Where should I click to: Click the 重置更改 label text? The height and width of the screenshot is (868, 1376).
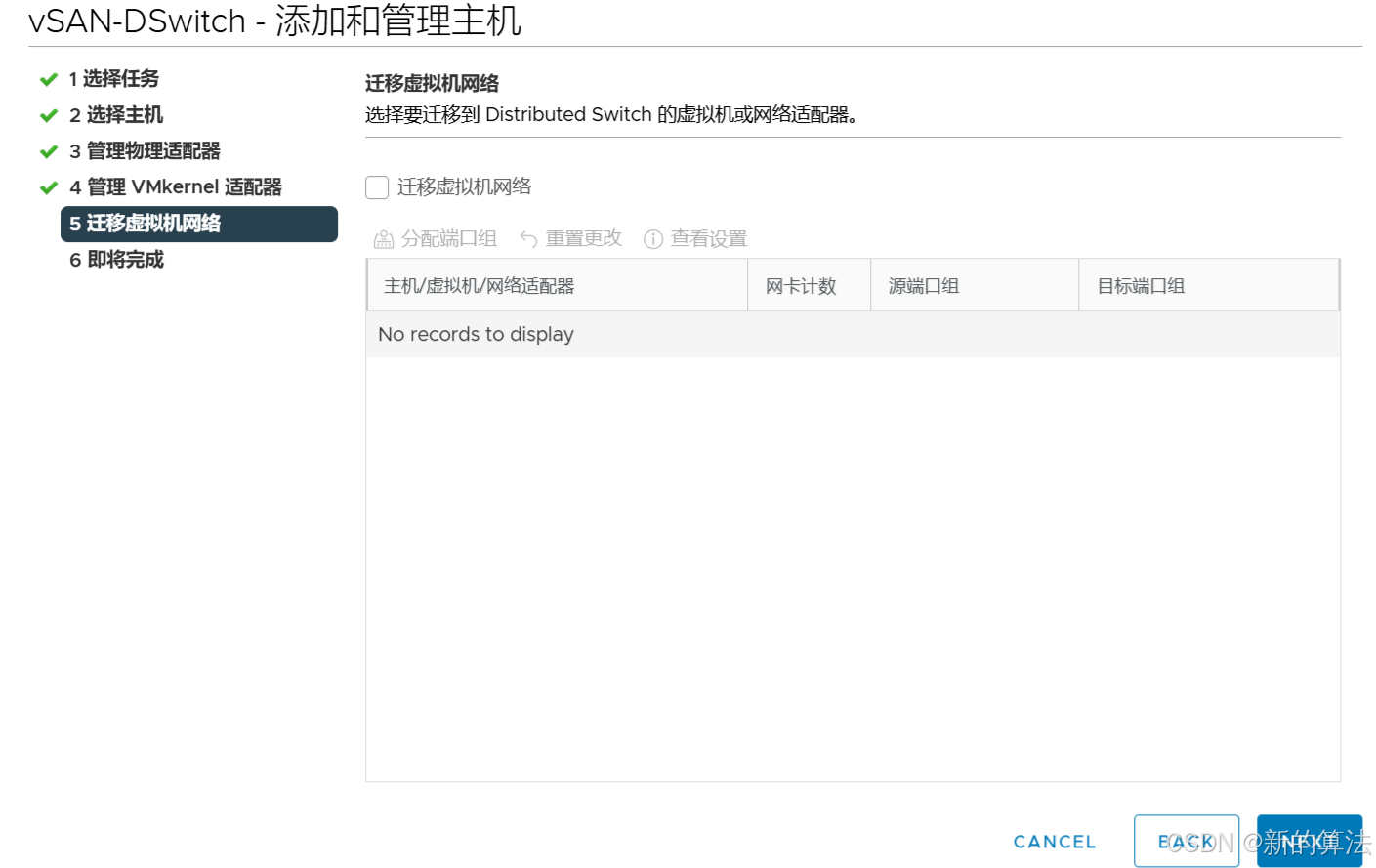584,239
